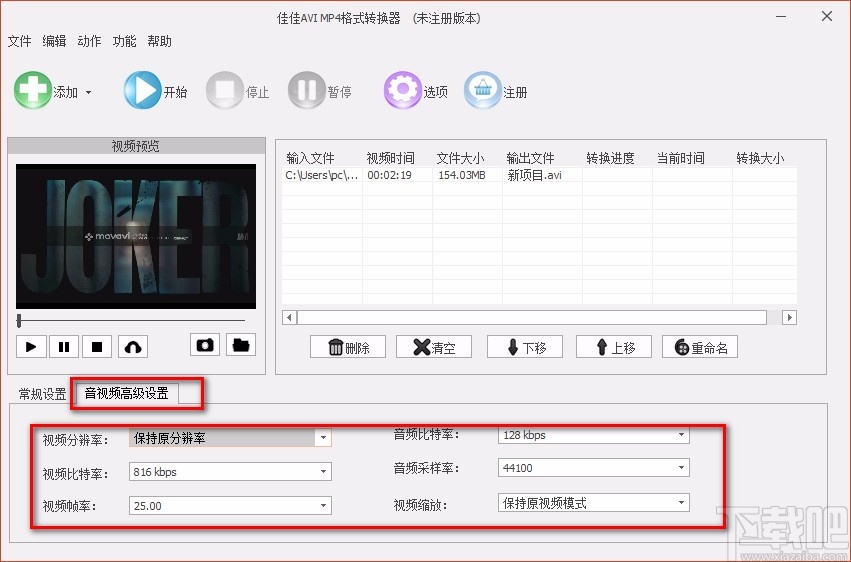Viewport: 851px width, 562px height.
Task: Click the 转换进度 column header
Action: (611, 158)
